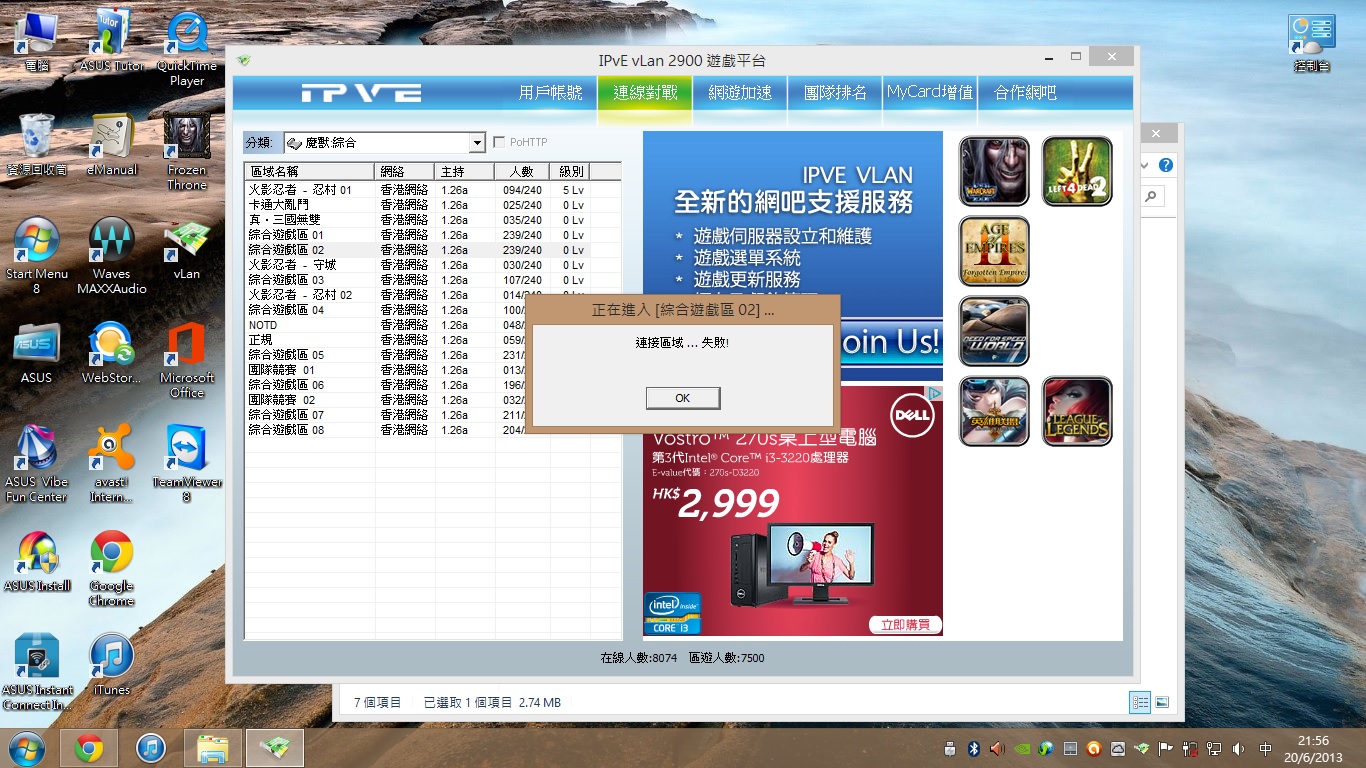Screen dimensions: 1366x768
Task: Open the eManual desktop shortcut
Action: (112, 145)
